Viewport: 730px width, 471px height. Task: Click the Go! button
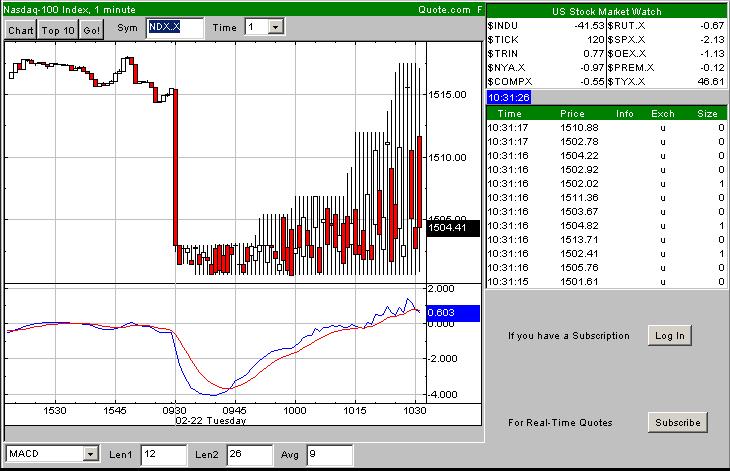click(x=91, y=30)
